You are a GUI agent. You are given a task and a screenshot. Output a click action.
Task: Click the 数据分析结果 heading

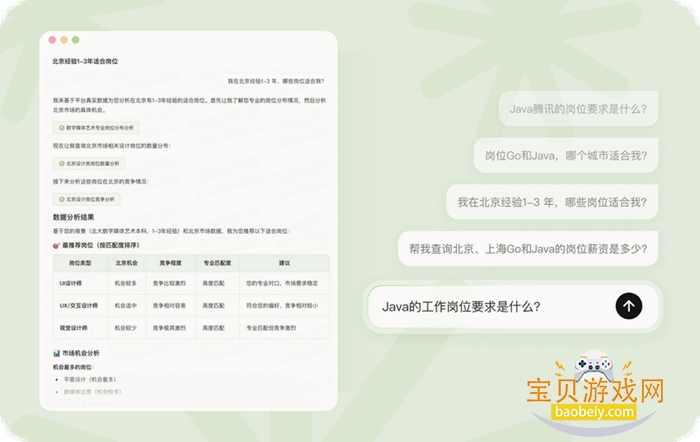coord(73,217)
